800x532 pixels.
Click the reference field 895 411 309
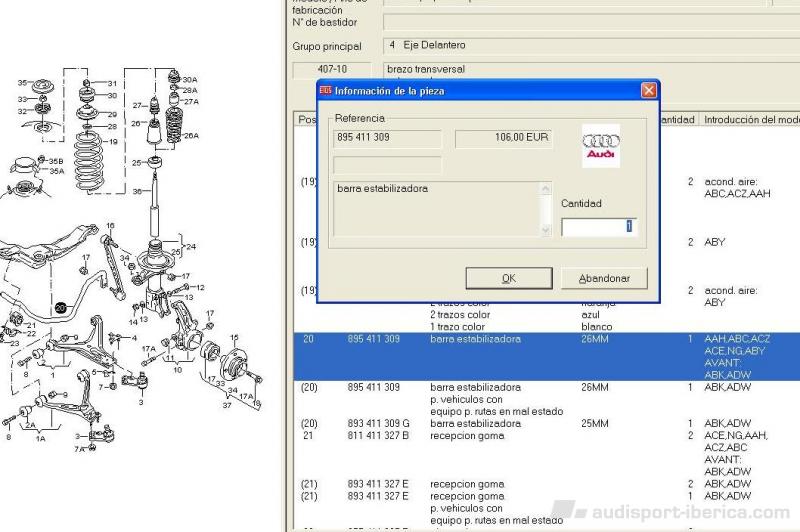387,138
